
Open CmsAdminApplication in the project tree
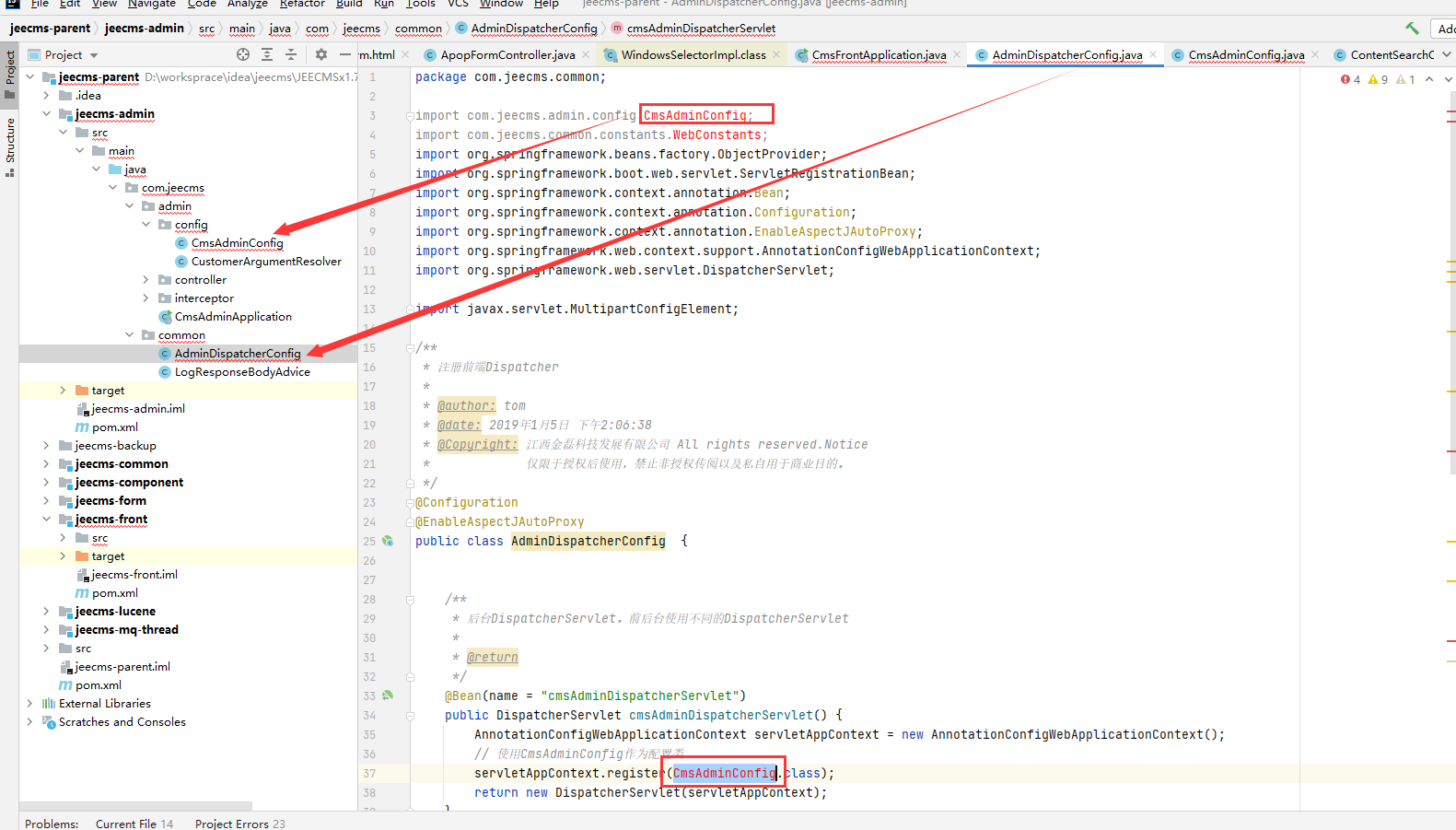(x=233, y=317)
